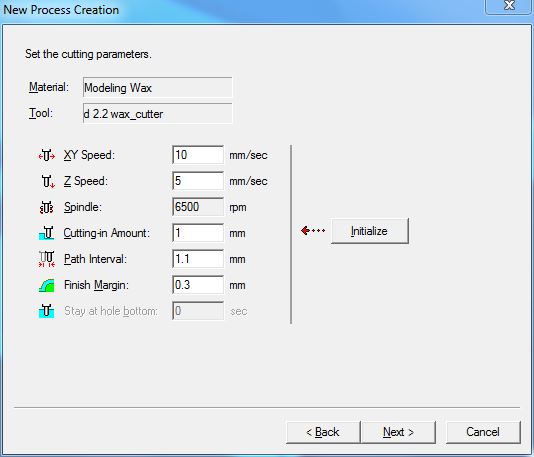Viewport: 534px width, 457px height.
Task: Click the rpm unit text
Action: tap(238, 207)
